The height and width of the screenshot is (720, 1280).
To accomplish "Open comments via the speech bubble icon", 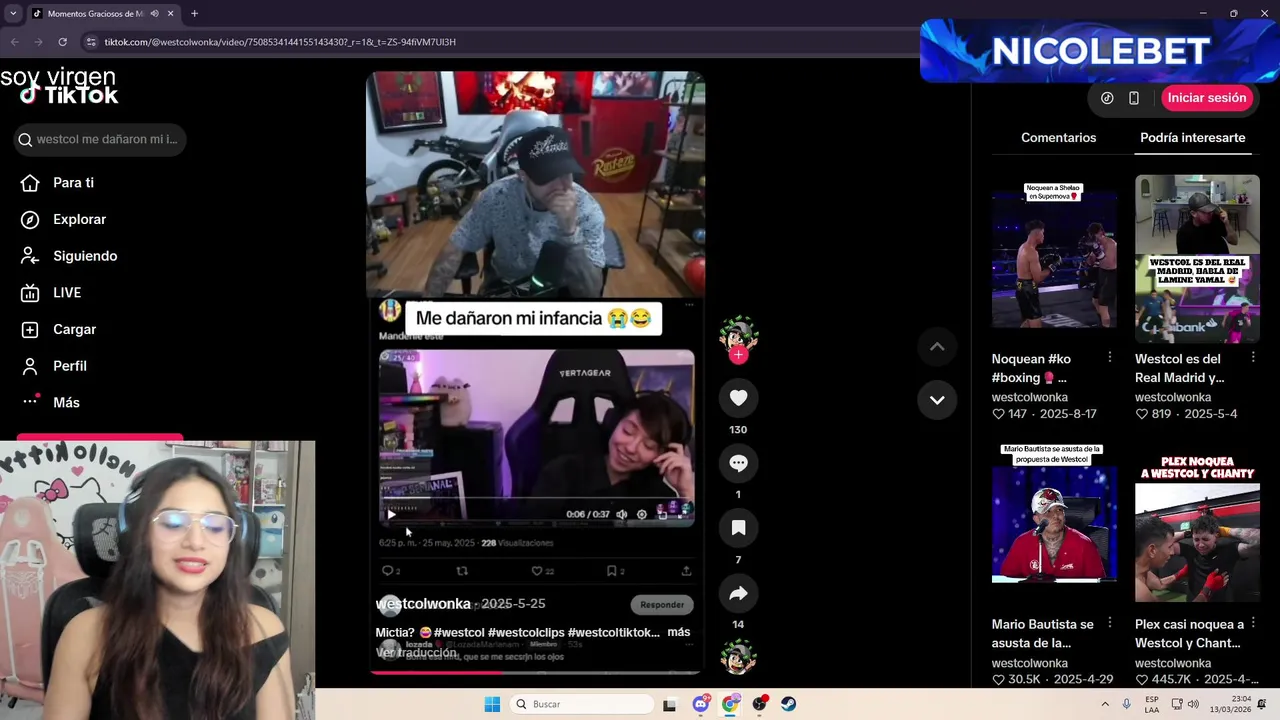I will coord(738,463).
